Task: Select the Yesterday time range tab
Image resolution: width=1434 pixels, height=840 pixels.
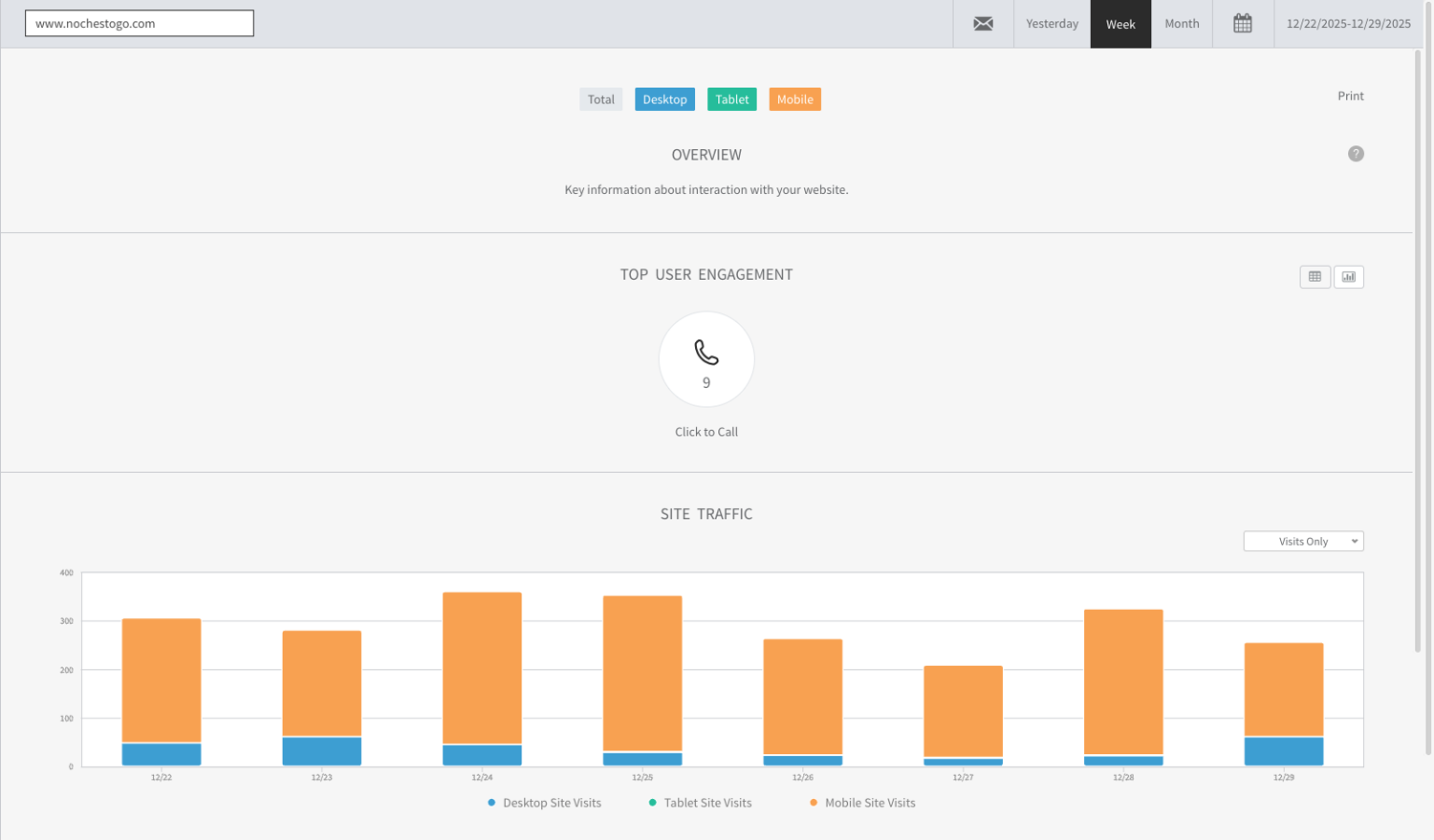Action: click(1052, 24)
